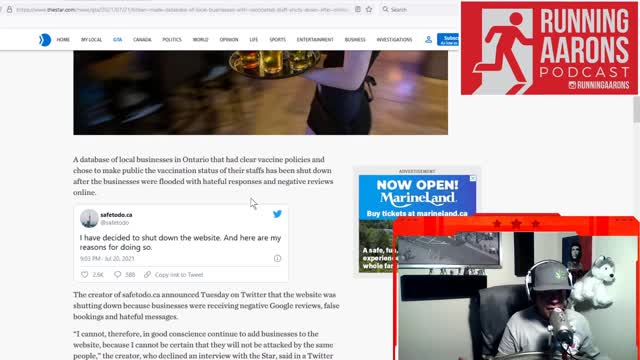
Task: Click the Subscribe button
Action: coord(448,40)
